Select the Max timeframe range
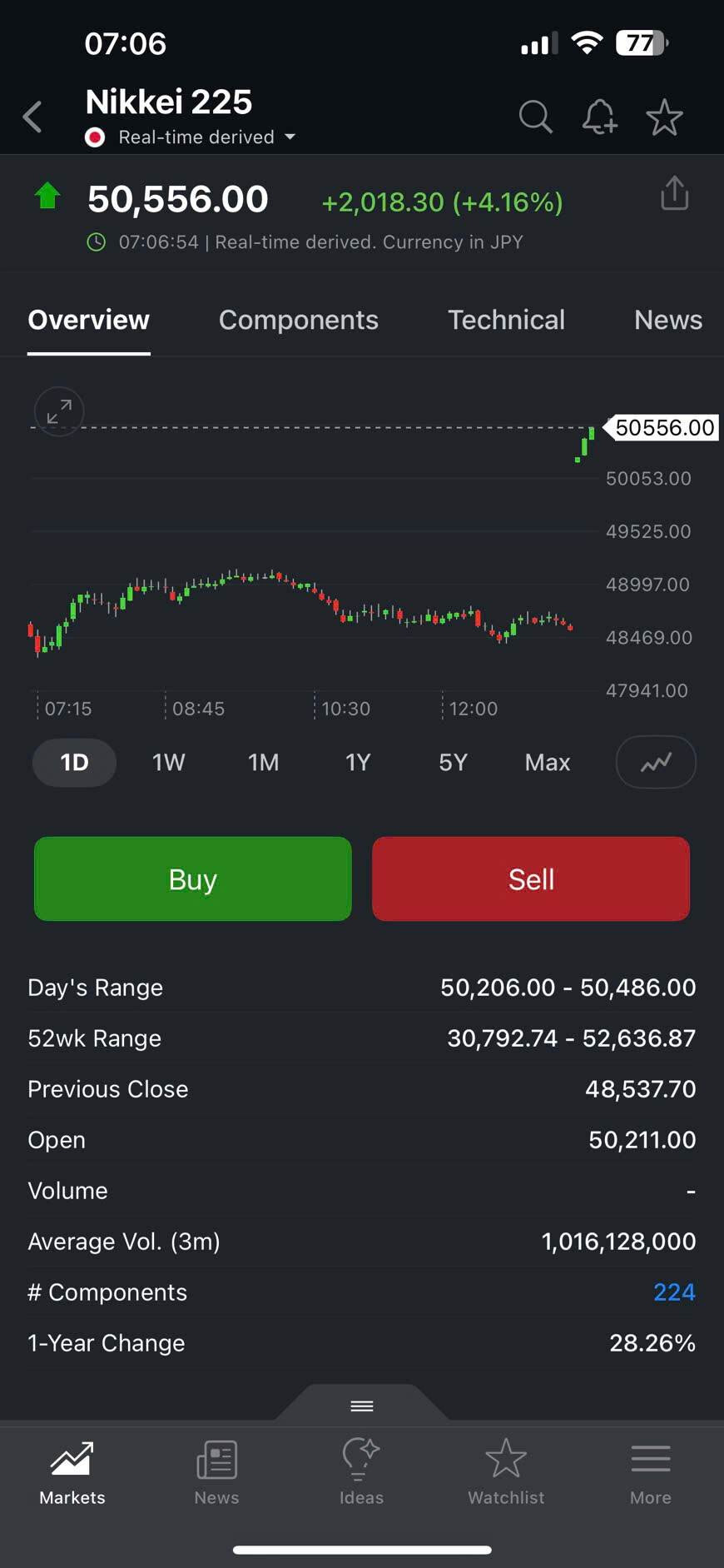Screen dimensions: 724x1568 [x=547, y=762]
